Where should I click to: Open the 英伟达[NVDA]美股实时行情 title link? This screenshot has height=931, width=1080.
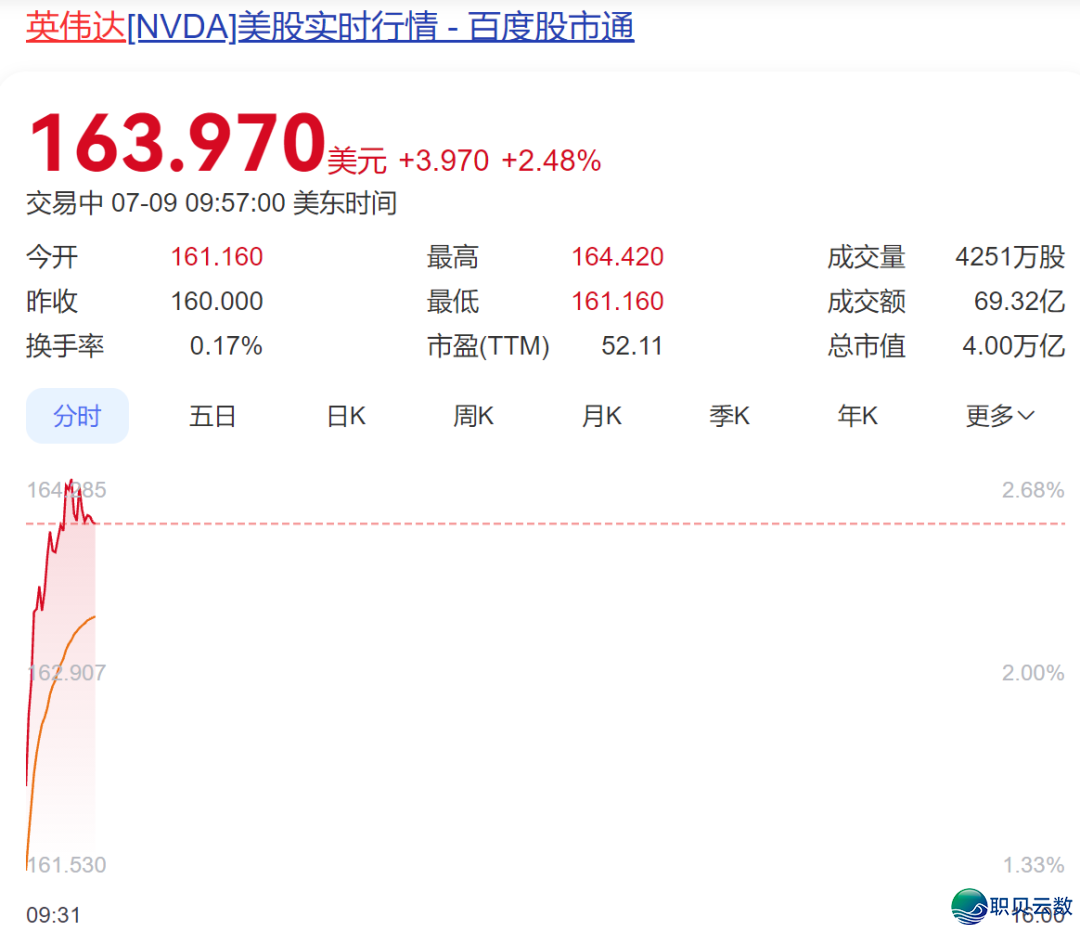click(x=330, y=28)
